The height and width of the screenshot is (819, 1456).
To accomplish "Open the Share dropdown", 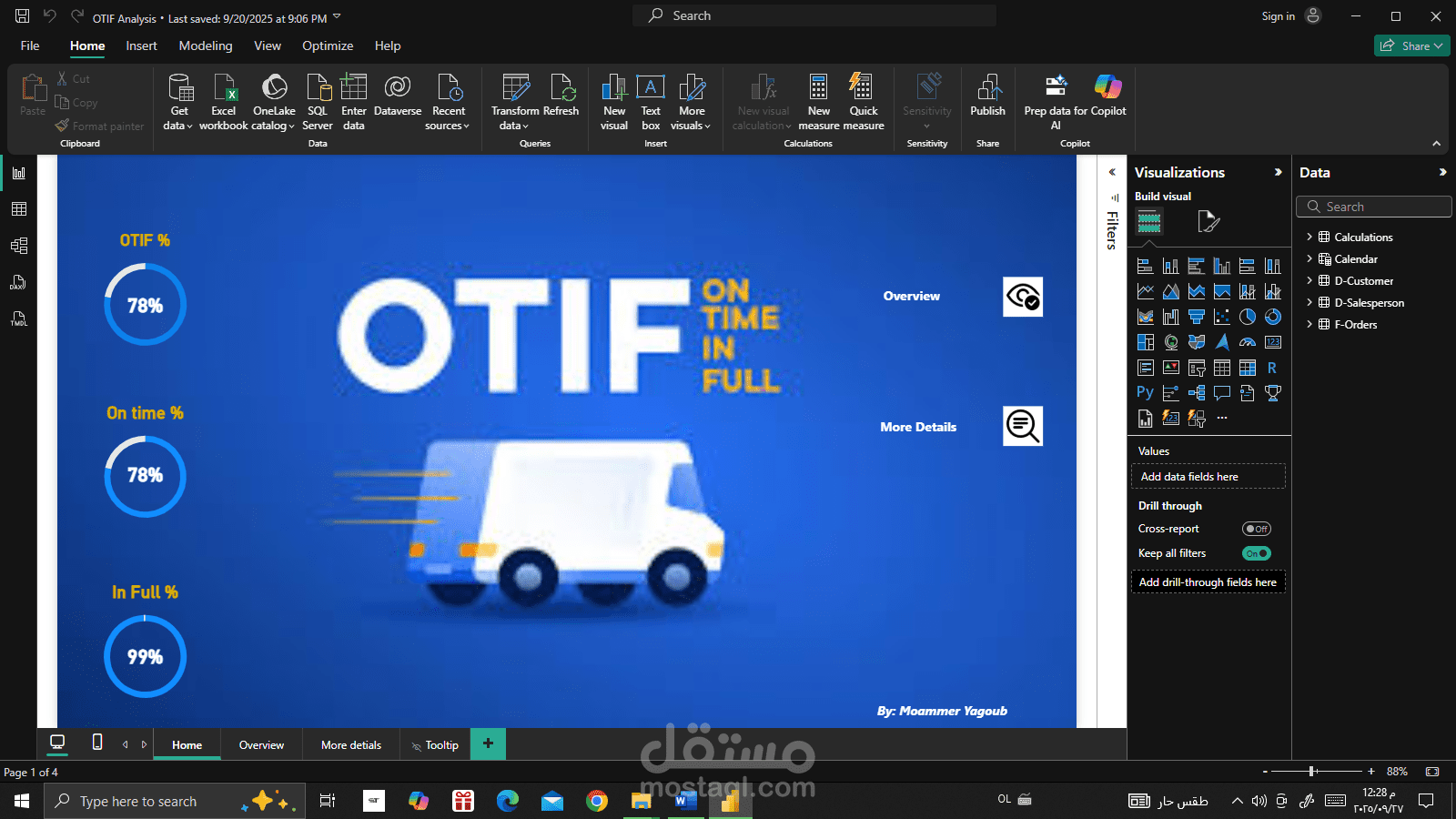I will [1411, 45].
